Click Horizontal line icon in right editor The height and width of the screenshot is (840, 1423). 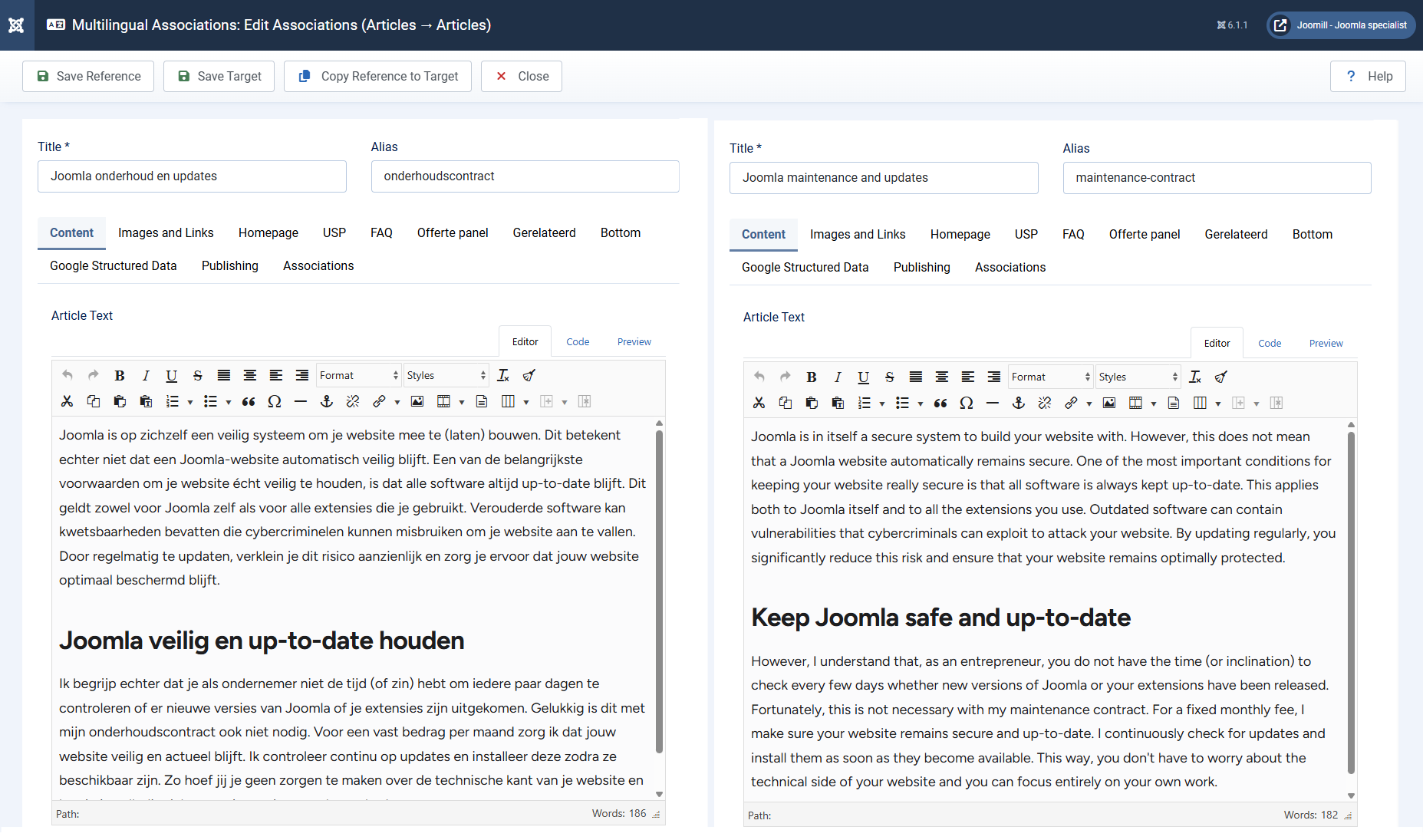[x=993, y=403]
